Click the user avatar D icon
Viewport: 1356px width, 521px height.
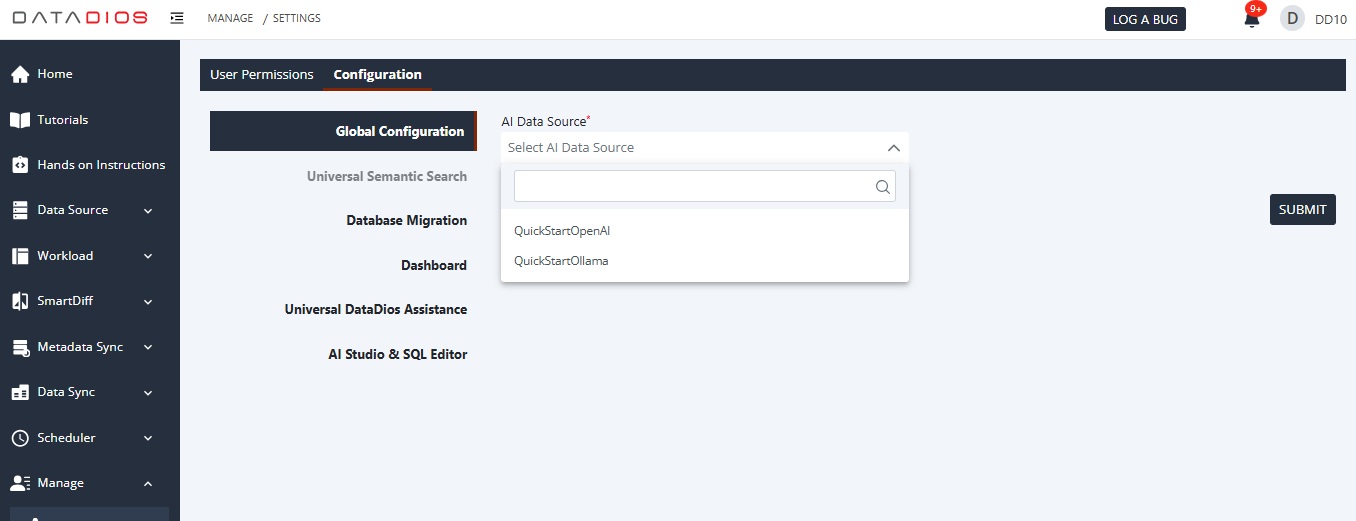(1292, 19)
